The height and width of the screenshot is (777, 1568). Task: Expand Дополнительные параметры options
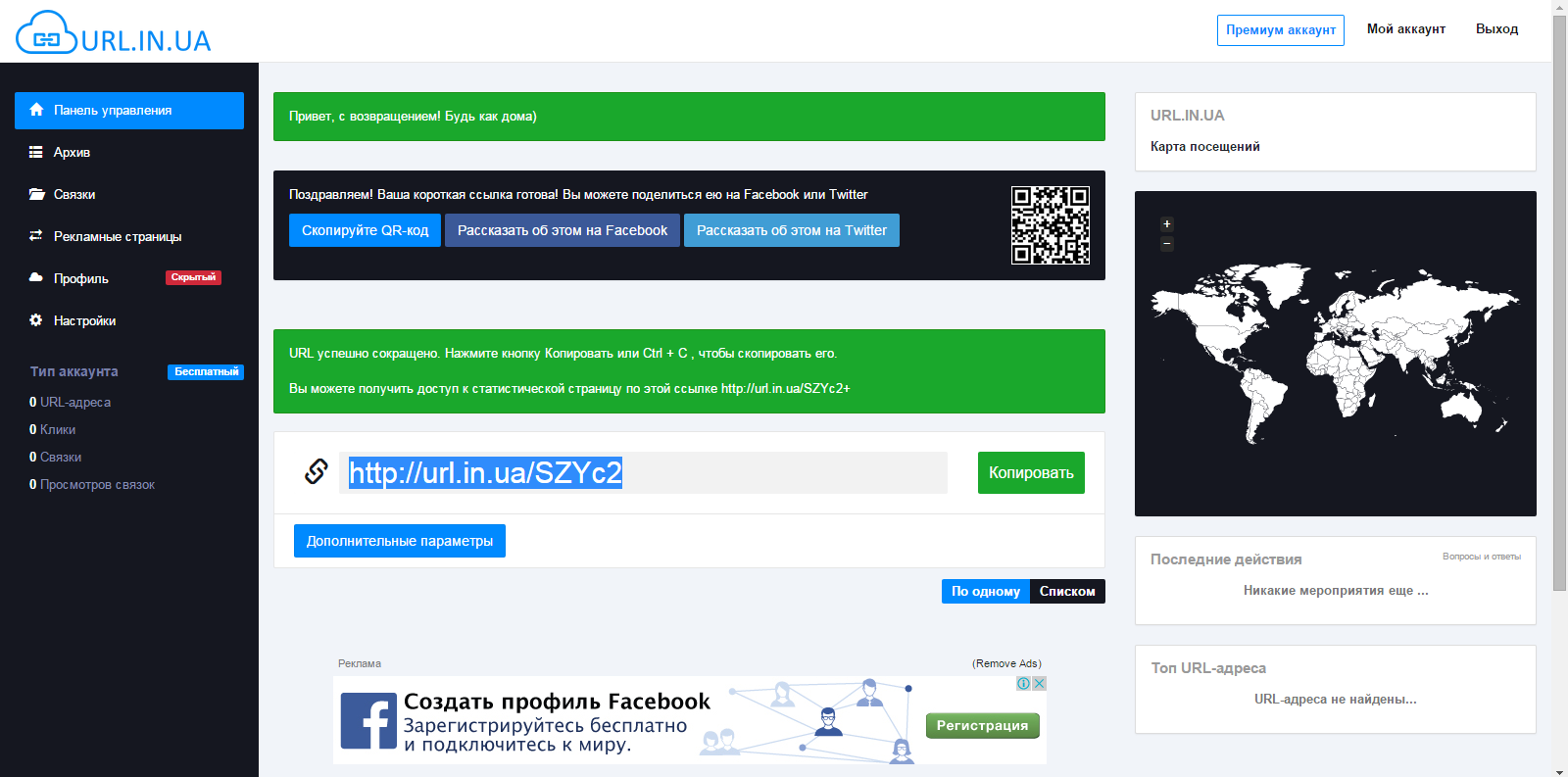(399, 541)
